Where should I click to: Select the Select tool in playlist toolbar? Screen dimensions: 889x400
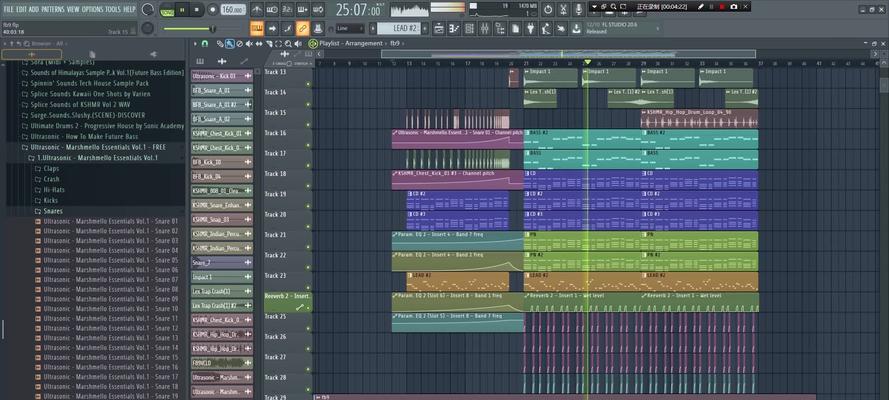278,44
